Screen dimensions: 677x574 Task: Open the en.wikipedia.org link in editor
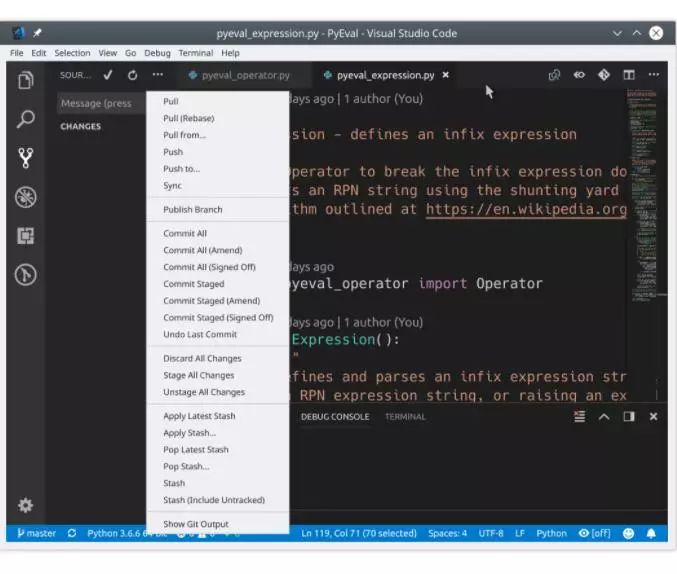pos(526,209)
